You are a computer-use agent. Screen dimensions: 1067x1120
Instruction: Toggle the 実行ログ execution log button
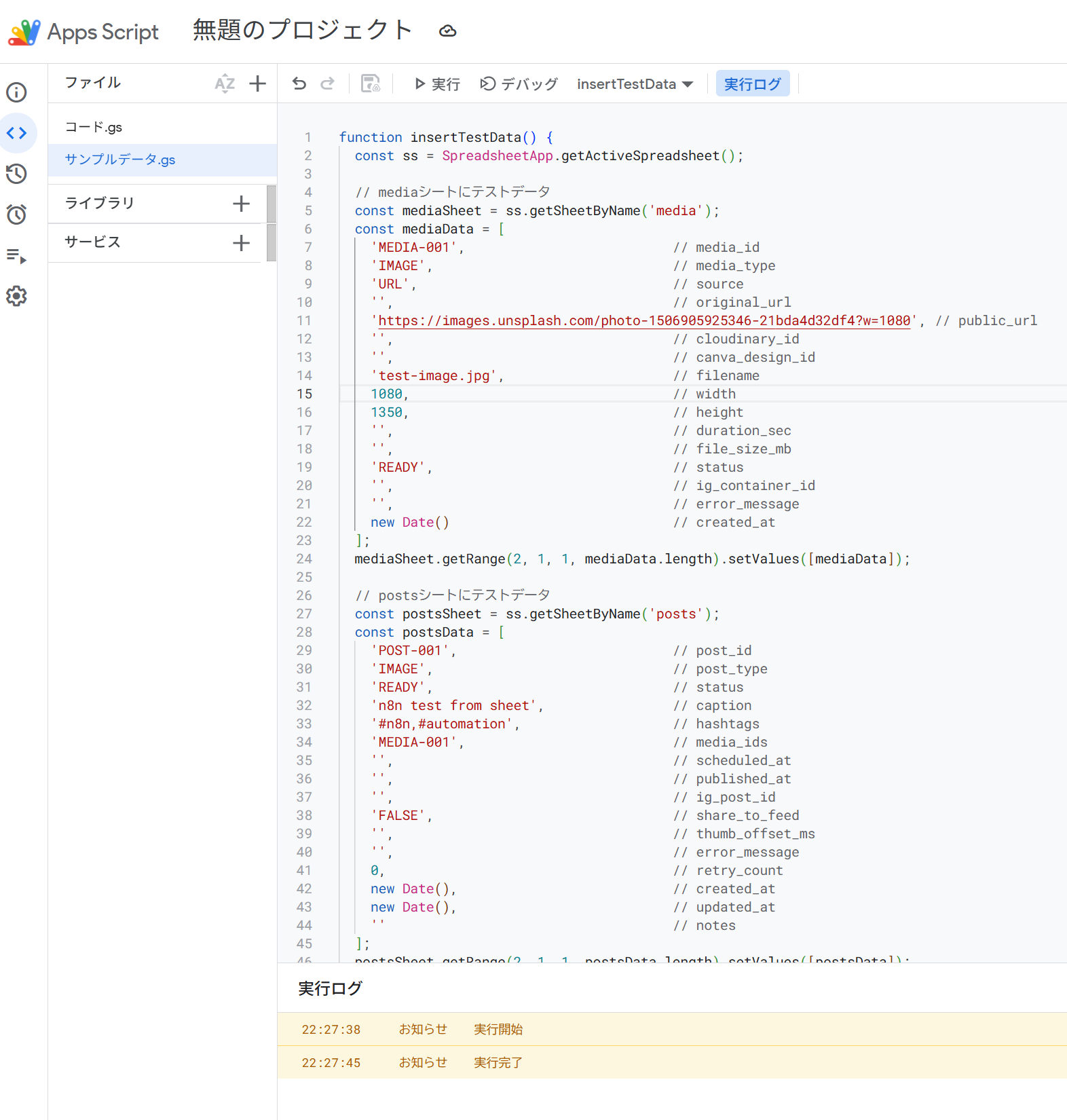(752, 83)
